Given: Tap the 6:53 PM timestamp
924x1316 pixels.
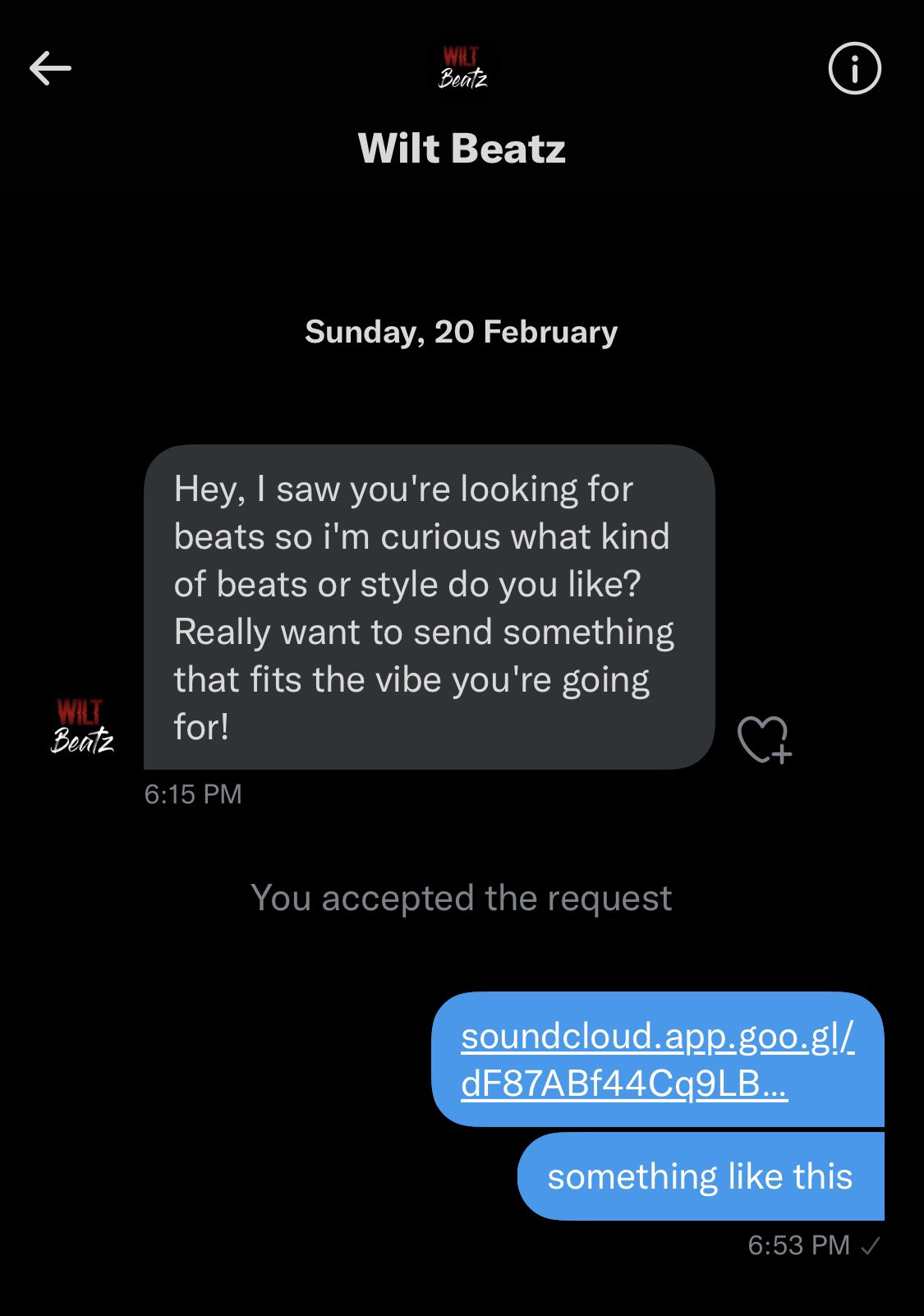Looking at the screenshot, I should pos(798,1245).
